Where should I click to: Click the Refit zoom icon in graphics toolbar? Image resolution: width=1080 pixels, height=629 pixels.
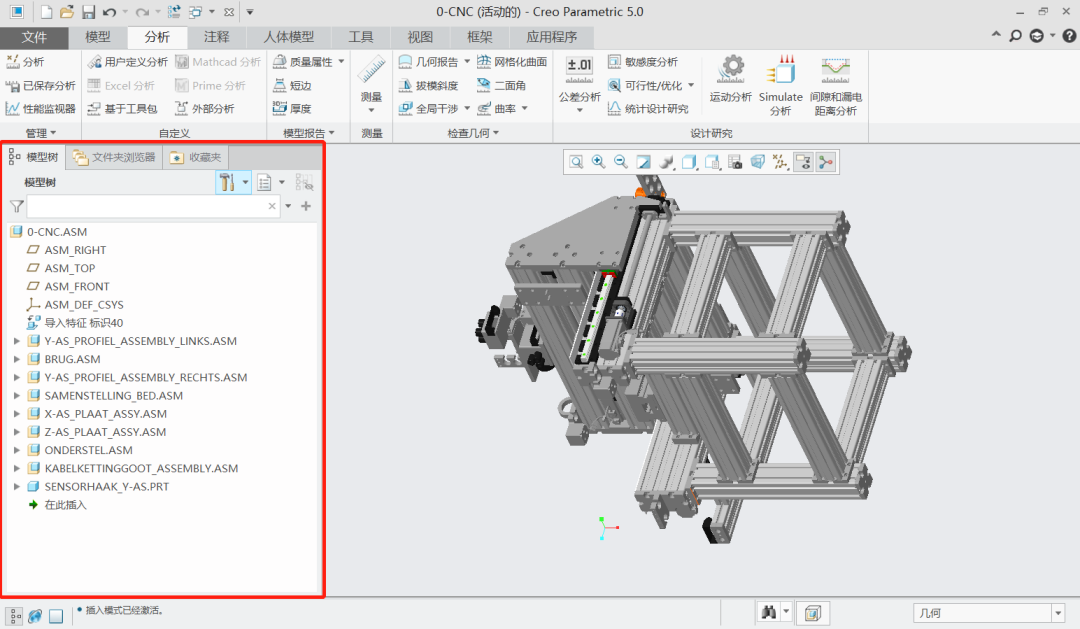577,162
